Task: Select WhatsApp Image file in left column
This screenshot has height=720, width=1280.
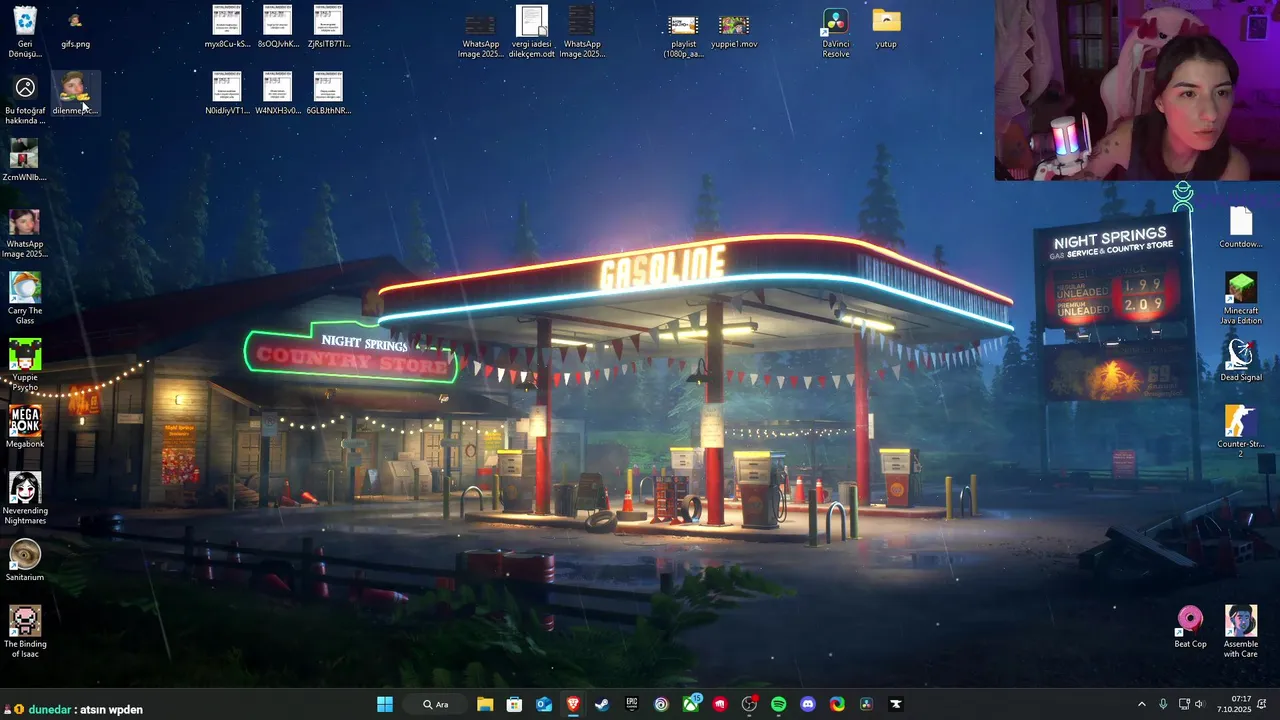Action: tap(25, 234)
